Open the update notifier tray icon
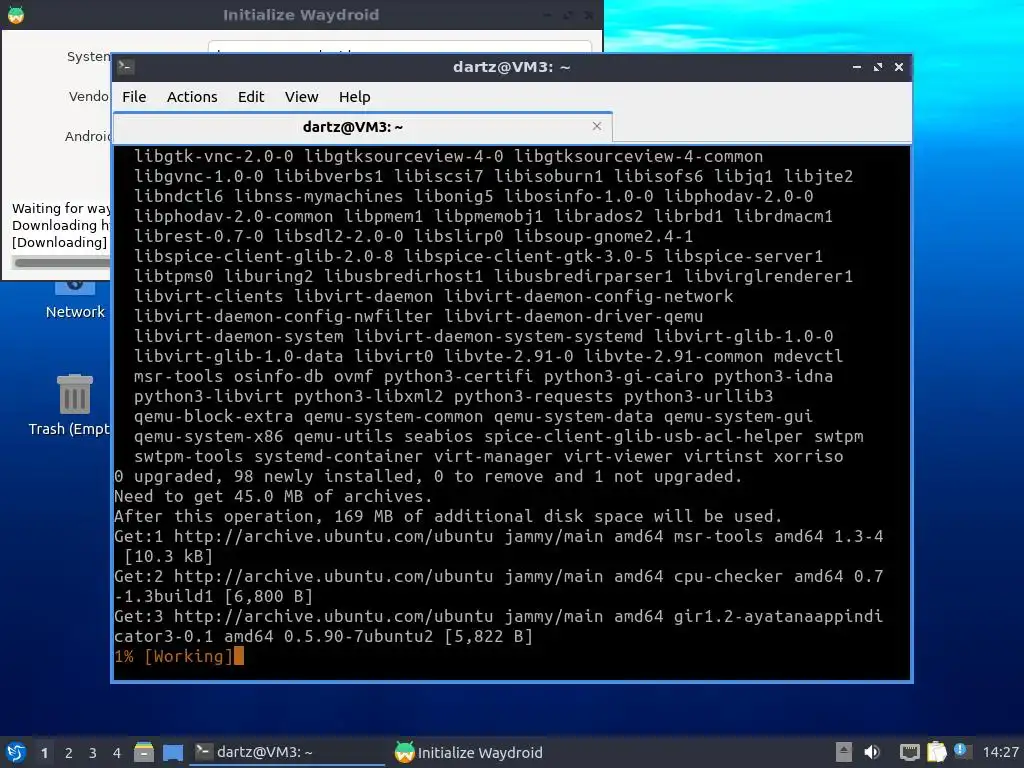The width and height of the screenshot is (1024, 768). pos(961,750)
